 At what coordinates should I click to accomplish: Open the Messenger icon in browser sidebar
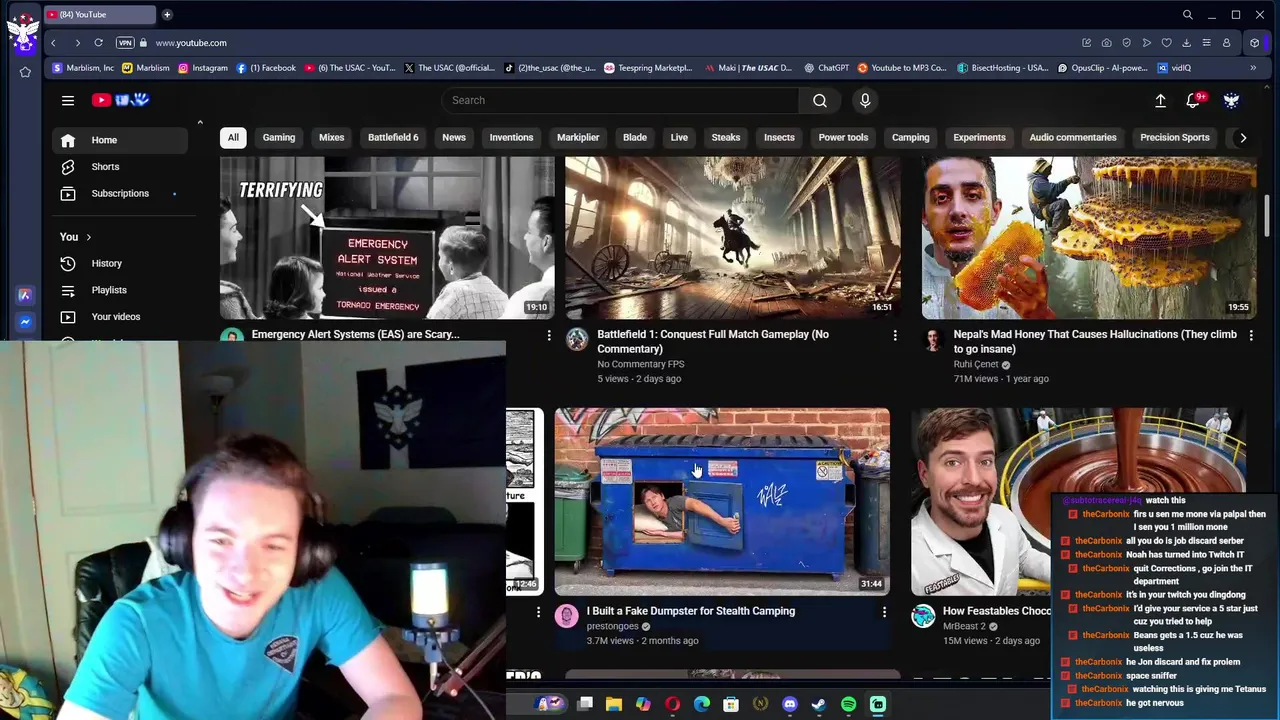[x=25, y=322]
